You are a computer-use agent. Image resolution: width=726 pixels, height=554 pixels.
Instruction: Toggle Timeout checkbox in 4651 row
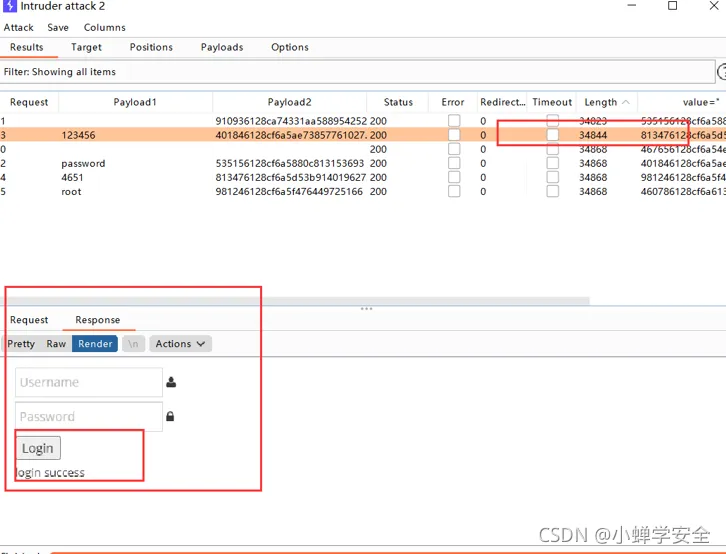[552, 177]
